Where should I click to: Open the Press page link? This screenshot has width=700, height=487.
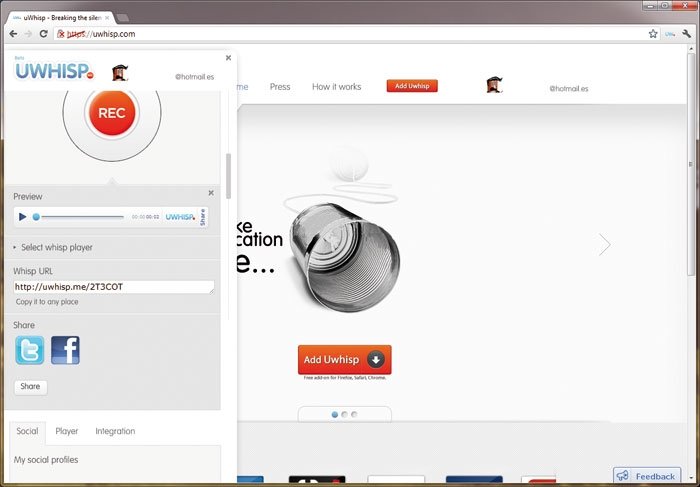280,87
